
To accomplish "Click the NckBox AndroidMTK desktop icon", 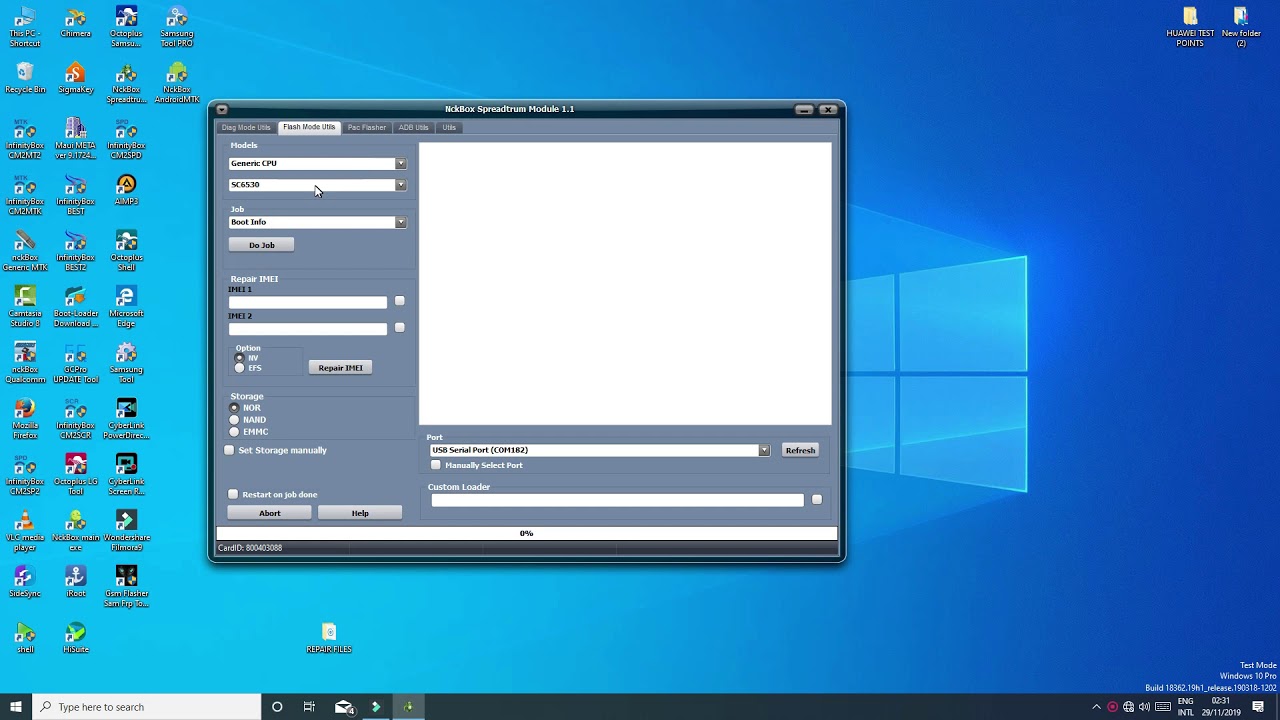I will 177,83.
